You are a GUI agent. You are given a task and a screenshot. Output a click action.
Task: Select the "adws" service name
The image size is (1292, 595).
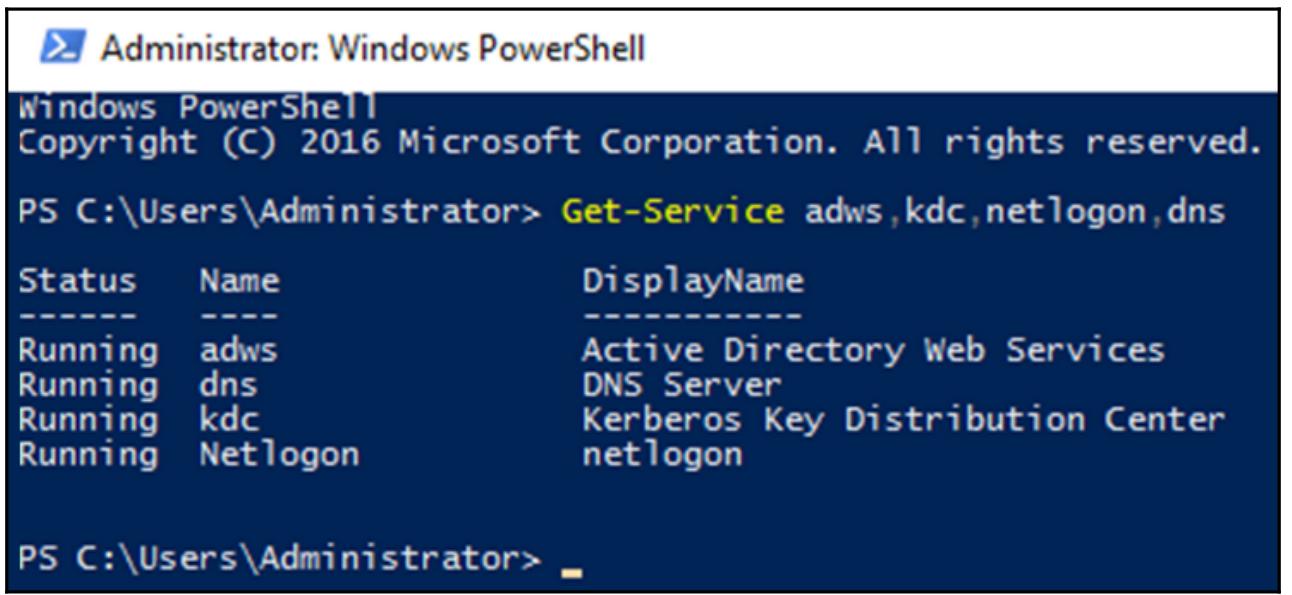point(238,350)
